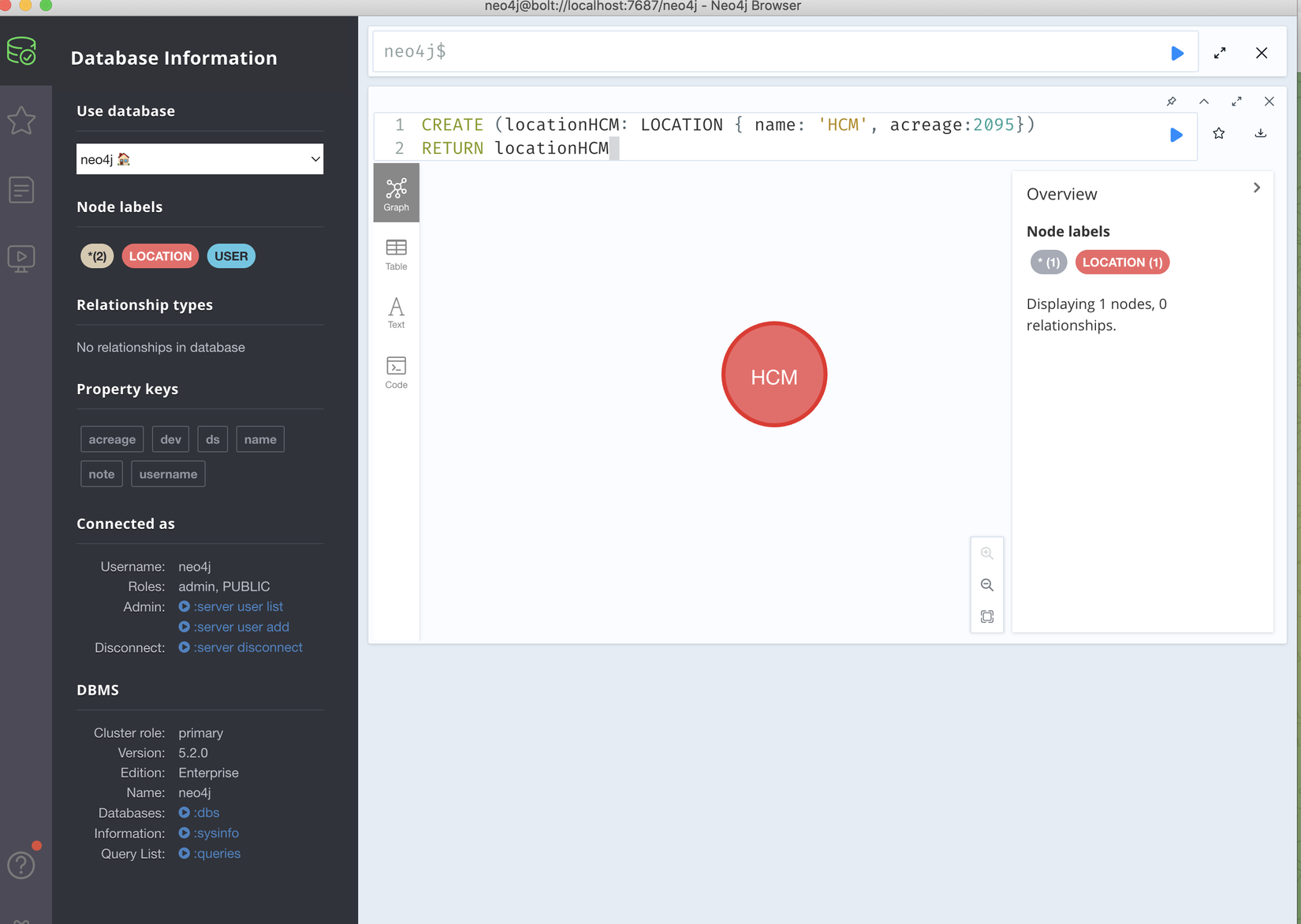Pin the result frame

(1172, 102)
